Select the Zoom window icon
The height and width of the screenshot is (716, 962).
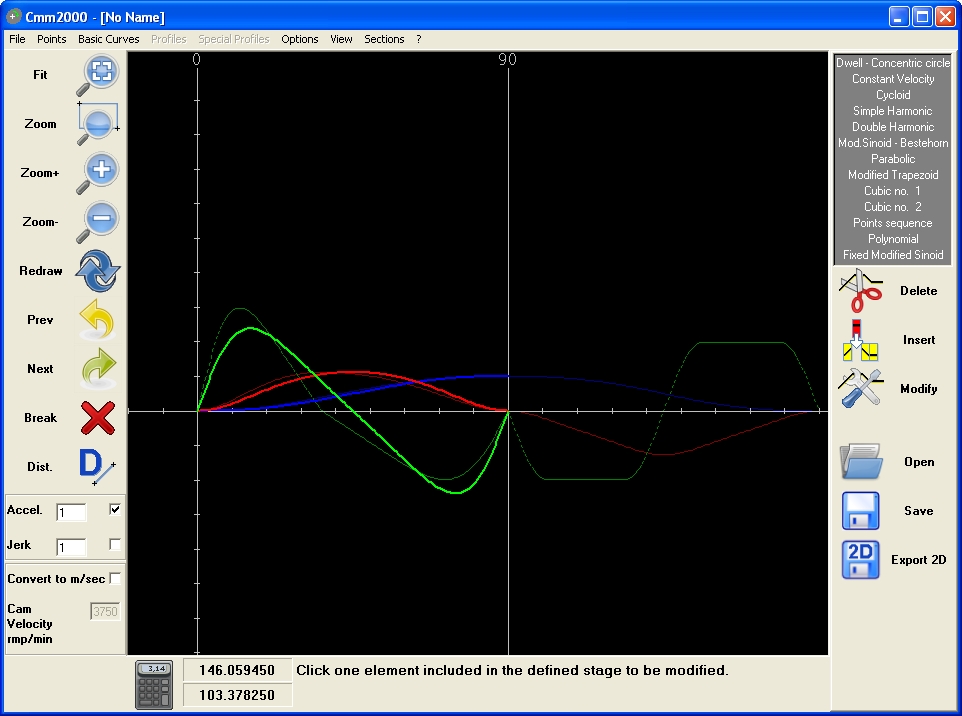[x=98, y=124]
